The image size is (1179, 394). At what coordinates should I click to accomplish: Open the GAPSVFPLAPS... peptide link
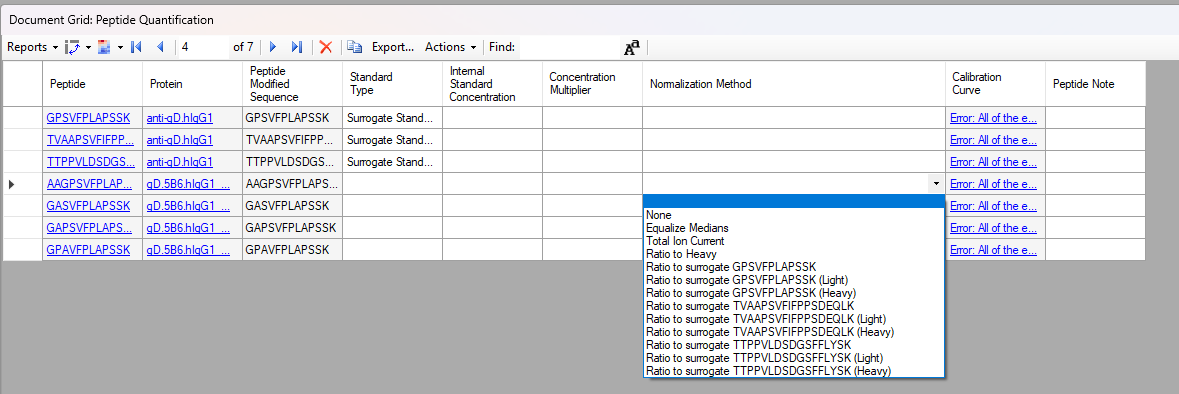pos(90,227)
